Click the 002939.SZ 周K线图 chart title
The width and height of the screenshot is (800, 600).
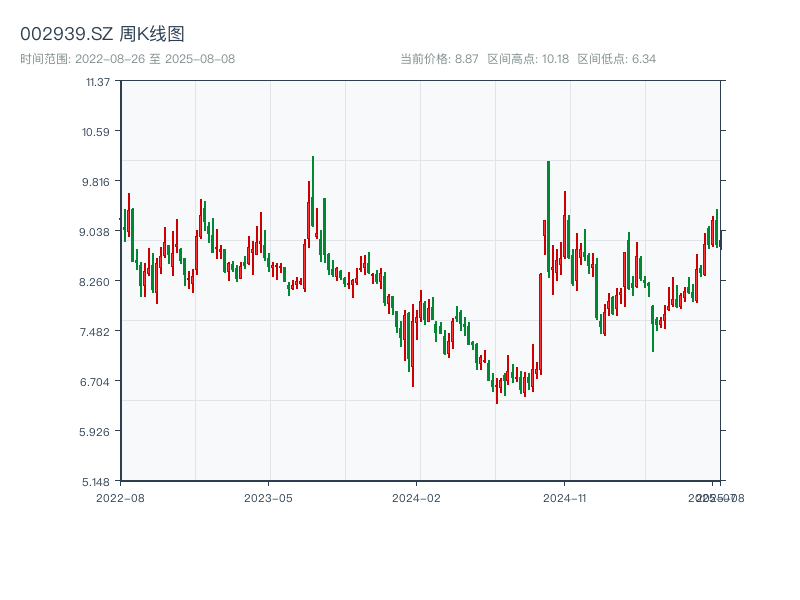[102, 35]
